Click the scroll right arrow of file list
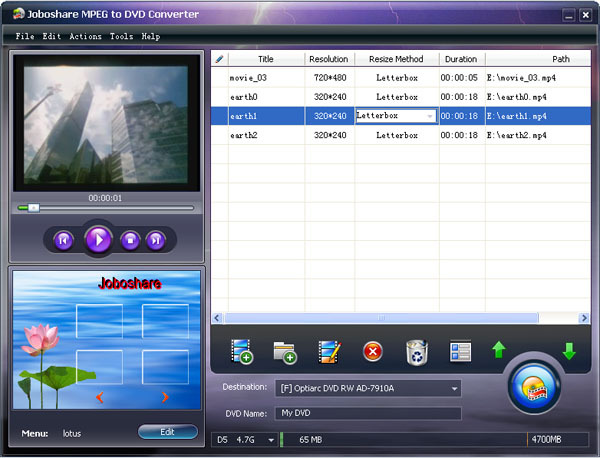Screen dimensions: 600x458 coord(584,318)
